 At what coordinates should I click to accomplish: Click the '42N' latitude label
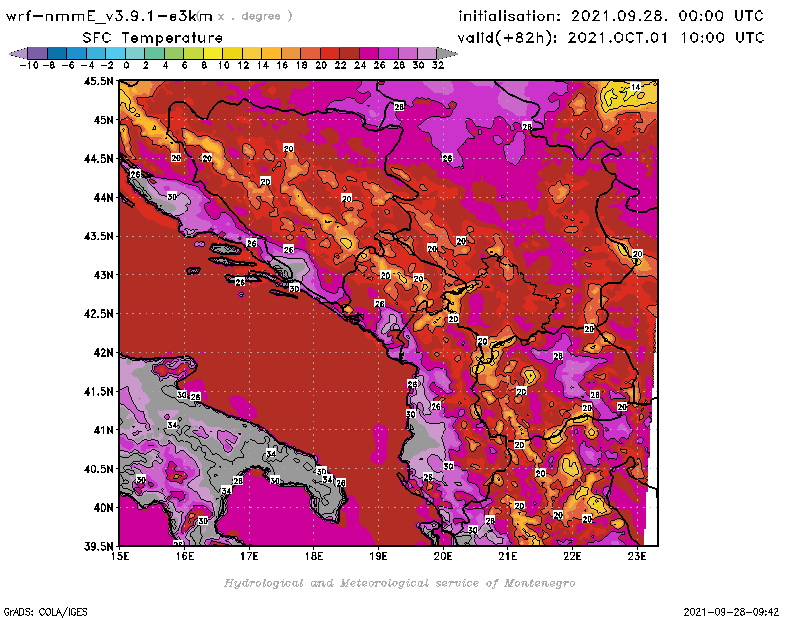pyautogui.click(x=104, y=353)
